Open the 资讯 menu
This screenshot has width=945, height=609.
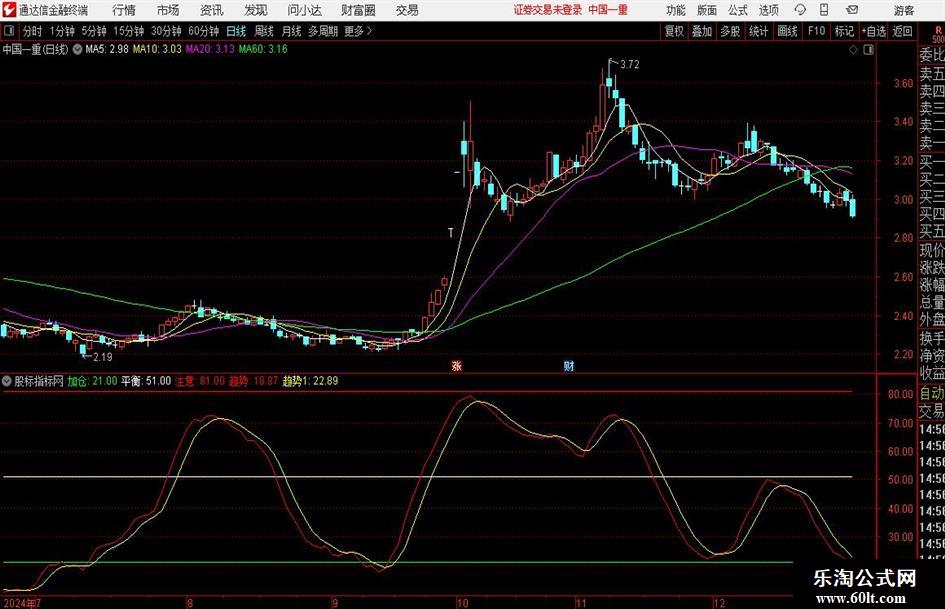(212, 10)
